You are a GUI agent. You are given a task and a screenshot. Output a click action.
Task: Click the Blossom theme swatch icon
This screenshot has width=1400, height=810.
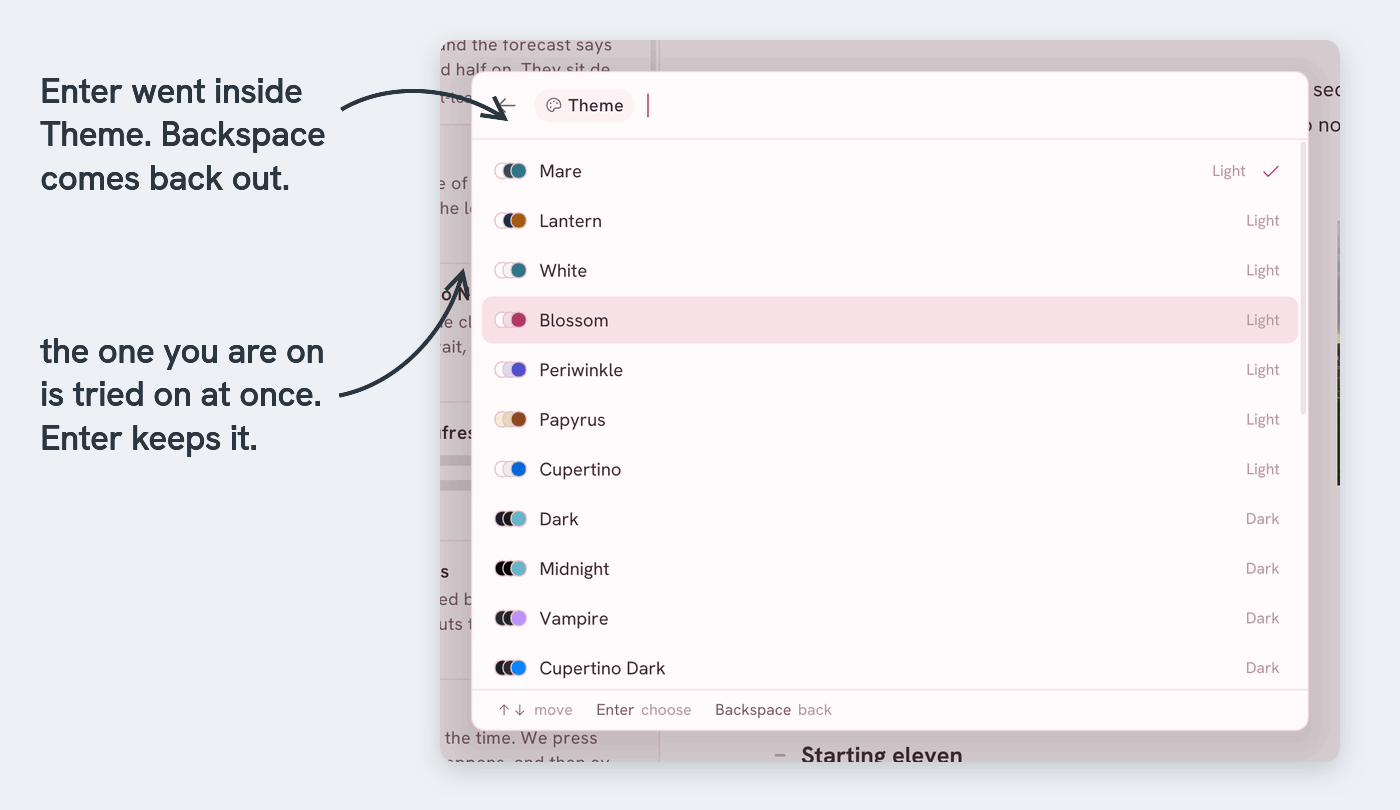pos(511,320)
